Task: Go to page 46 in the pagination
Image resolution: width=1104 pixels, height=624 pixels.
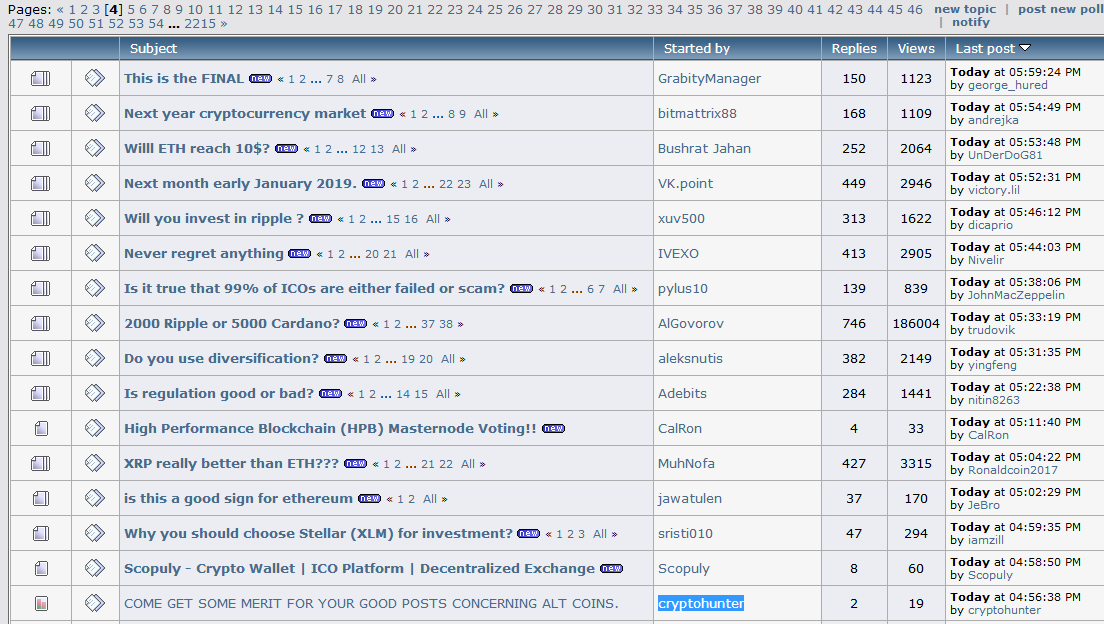Action: point(915,9)
